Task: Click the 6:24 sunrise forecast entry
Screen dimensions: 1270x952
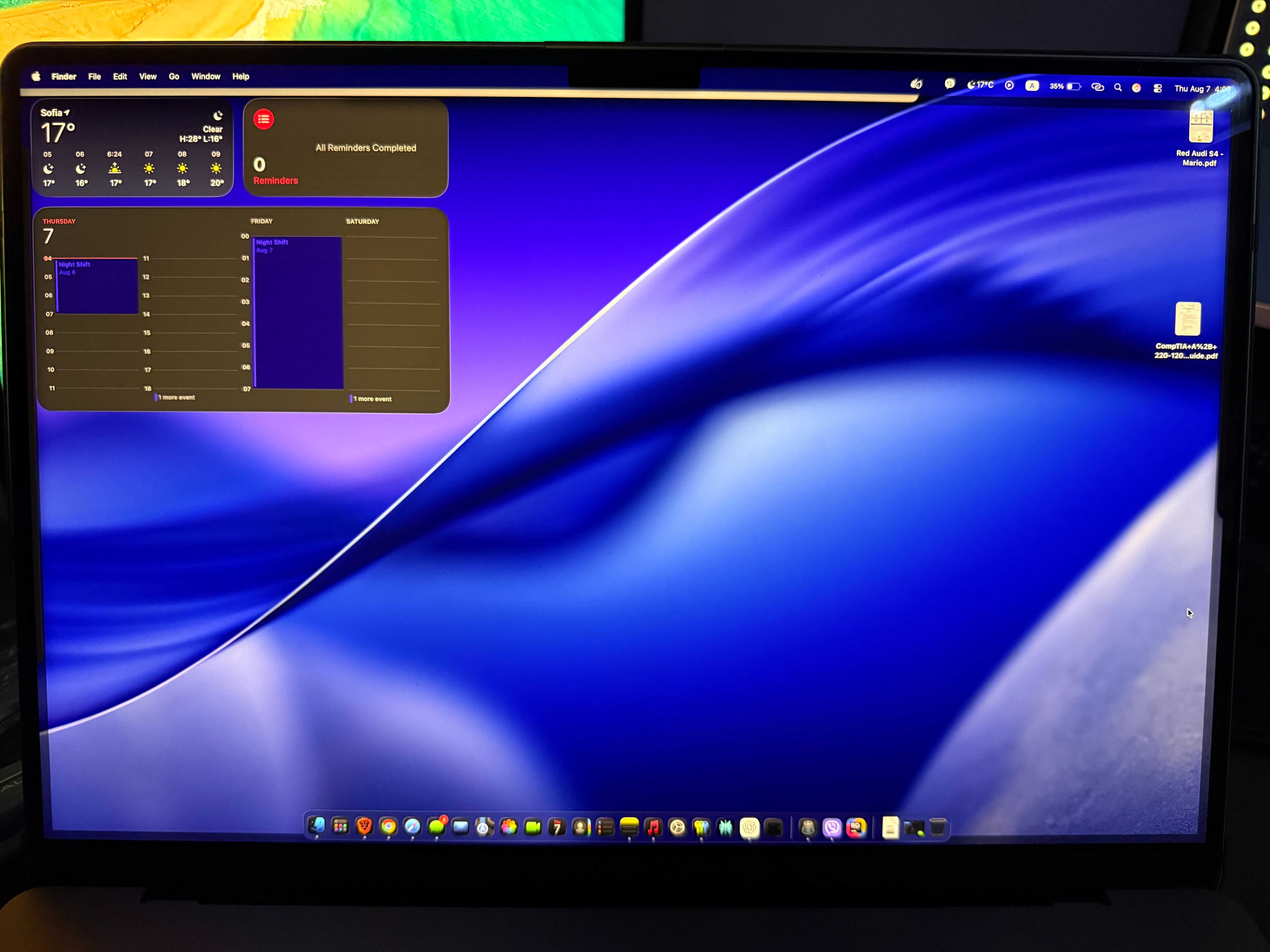Action: (115, 169)
